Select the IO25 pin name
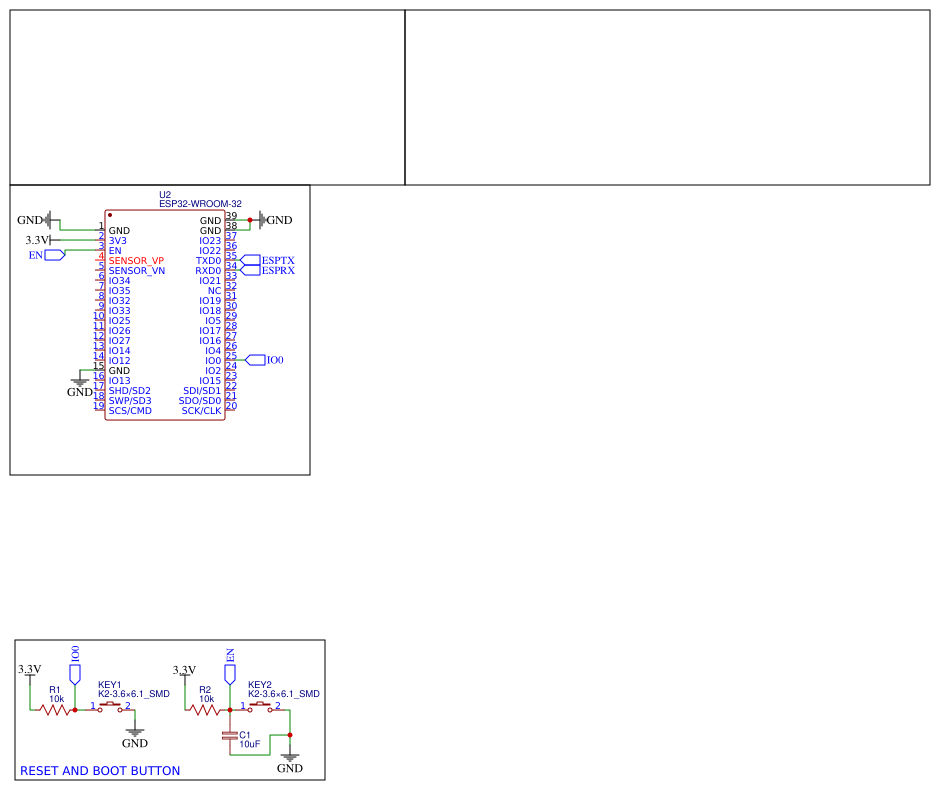Screen dimensions: 940x790 pyautogui.click(x=119, y=321)
